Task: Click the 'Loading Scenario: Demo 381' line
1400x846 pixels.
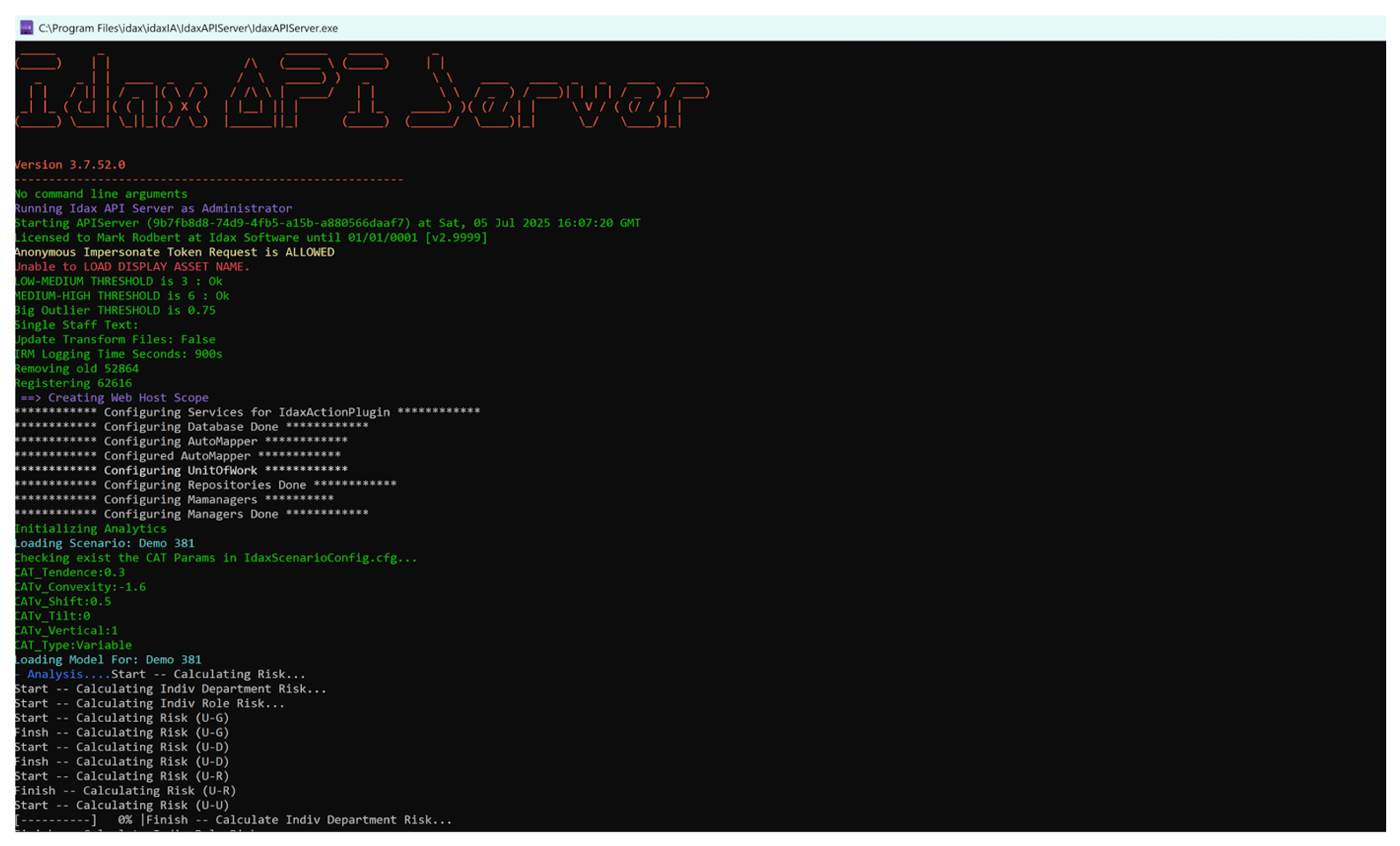Action: click(x=104, y=543)
